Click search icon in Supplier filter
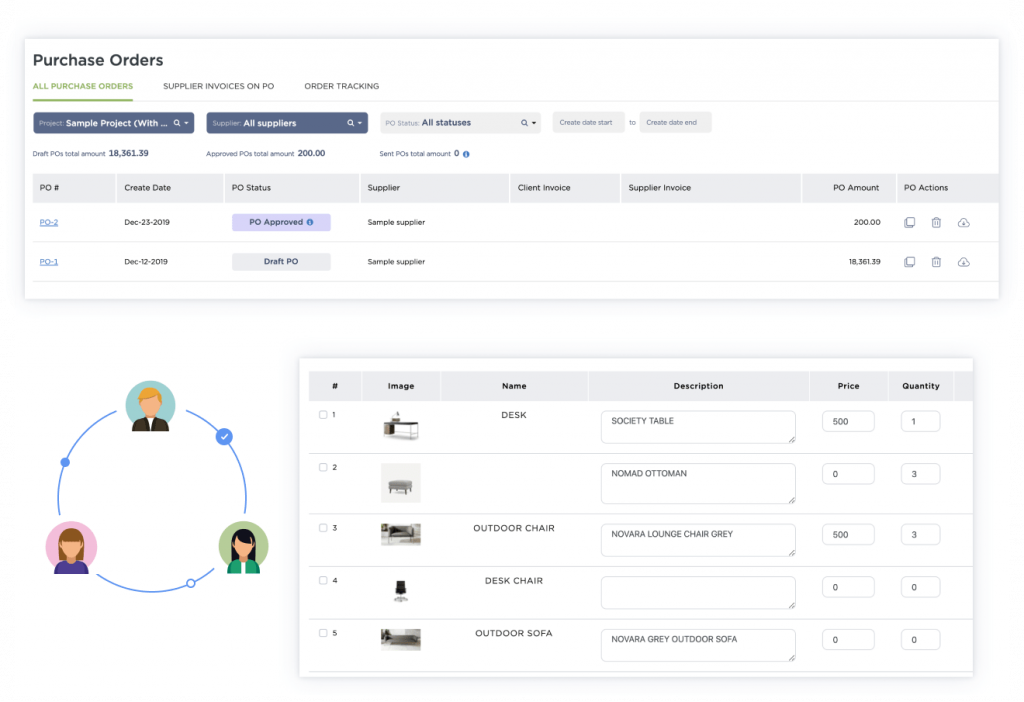Screen dimensions: 1024x702 pos(350,123)
